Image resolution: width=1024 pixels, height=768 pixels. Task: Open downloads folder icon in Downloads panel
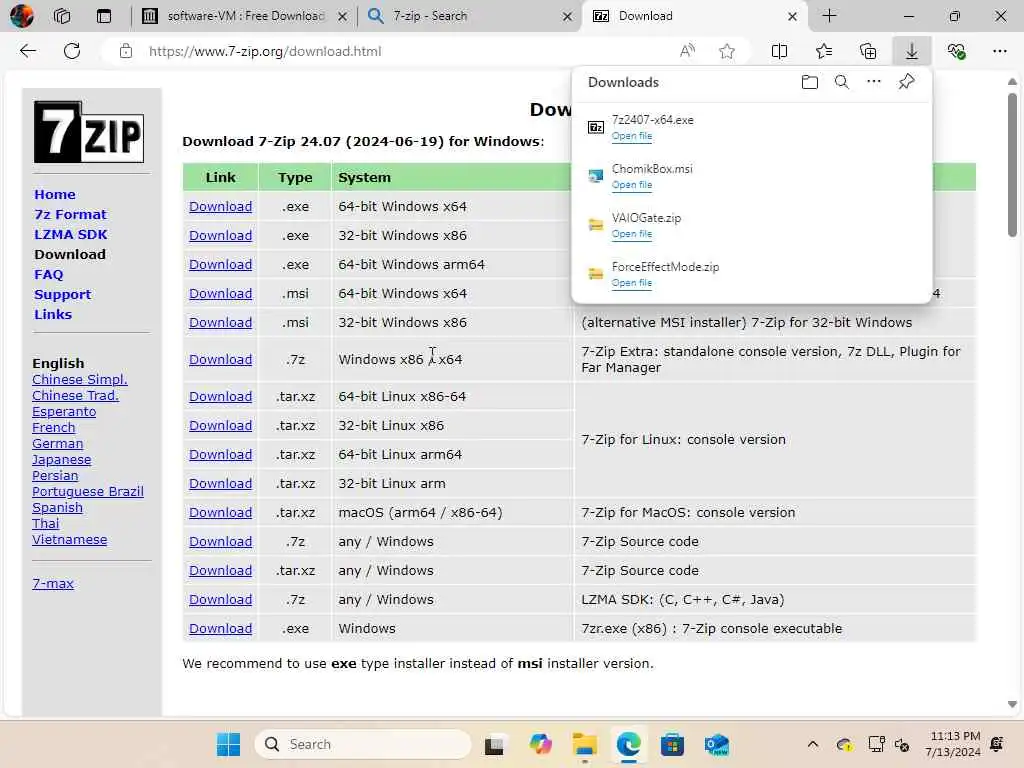point(810,82)
